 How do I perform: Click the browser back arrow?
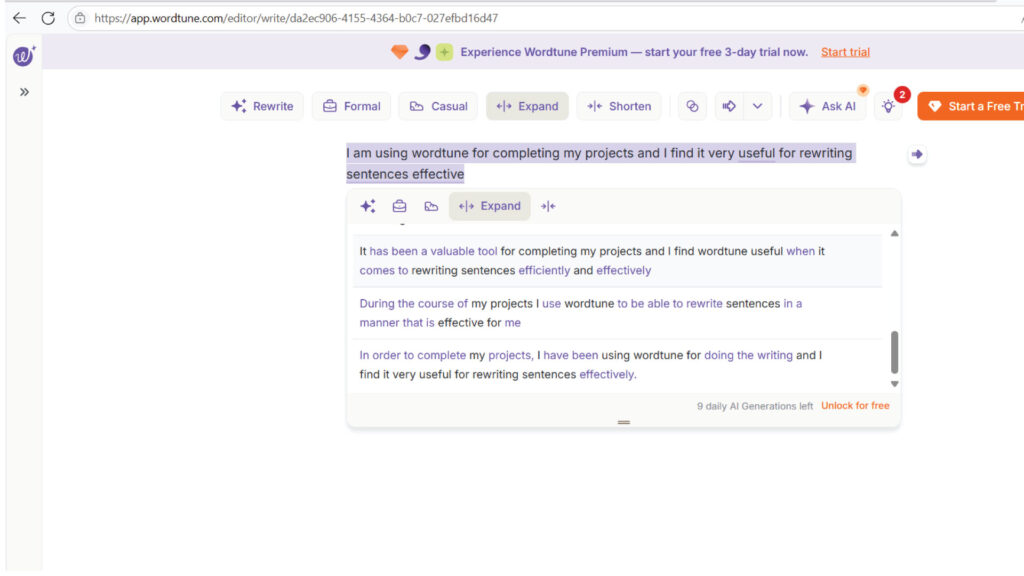point(19,18)
